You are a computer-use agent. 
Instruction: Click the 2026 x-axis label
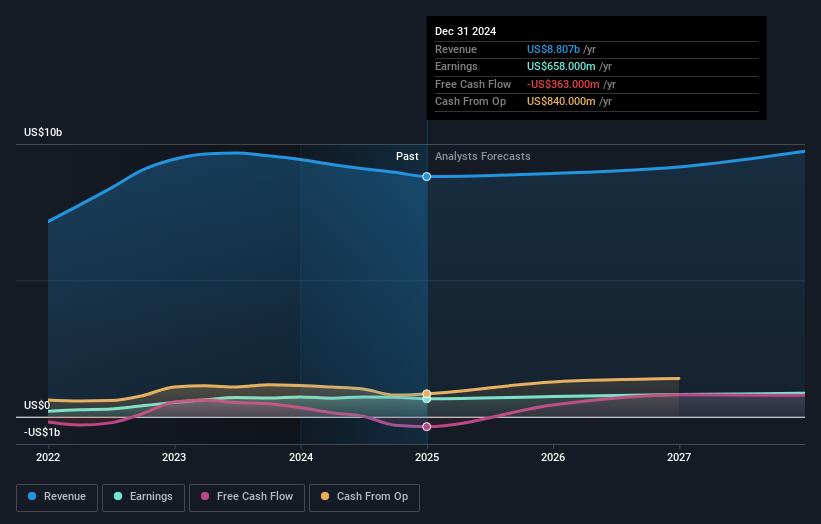pos(553,457)
